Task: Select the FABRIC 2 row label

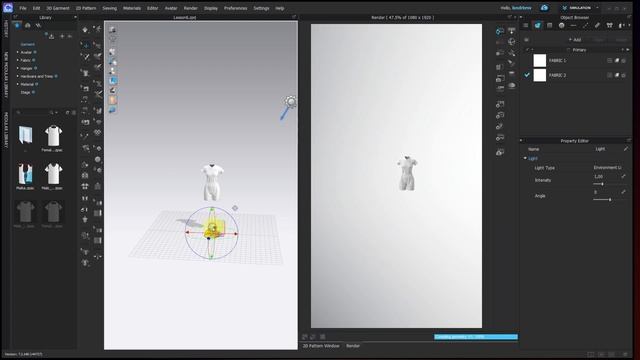Action: coord(558,75)
